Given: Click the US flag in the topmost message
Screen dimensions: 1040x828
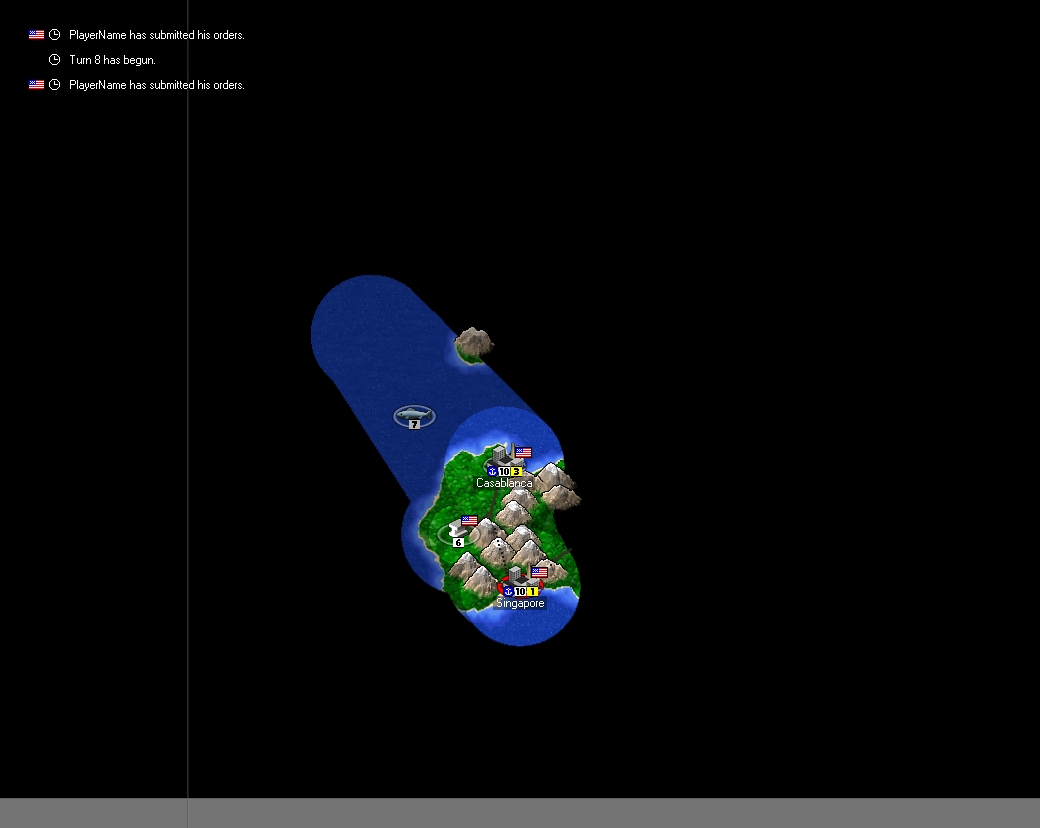Looking at the screenshot, I should pyautogui.click(x=36, y=35).
